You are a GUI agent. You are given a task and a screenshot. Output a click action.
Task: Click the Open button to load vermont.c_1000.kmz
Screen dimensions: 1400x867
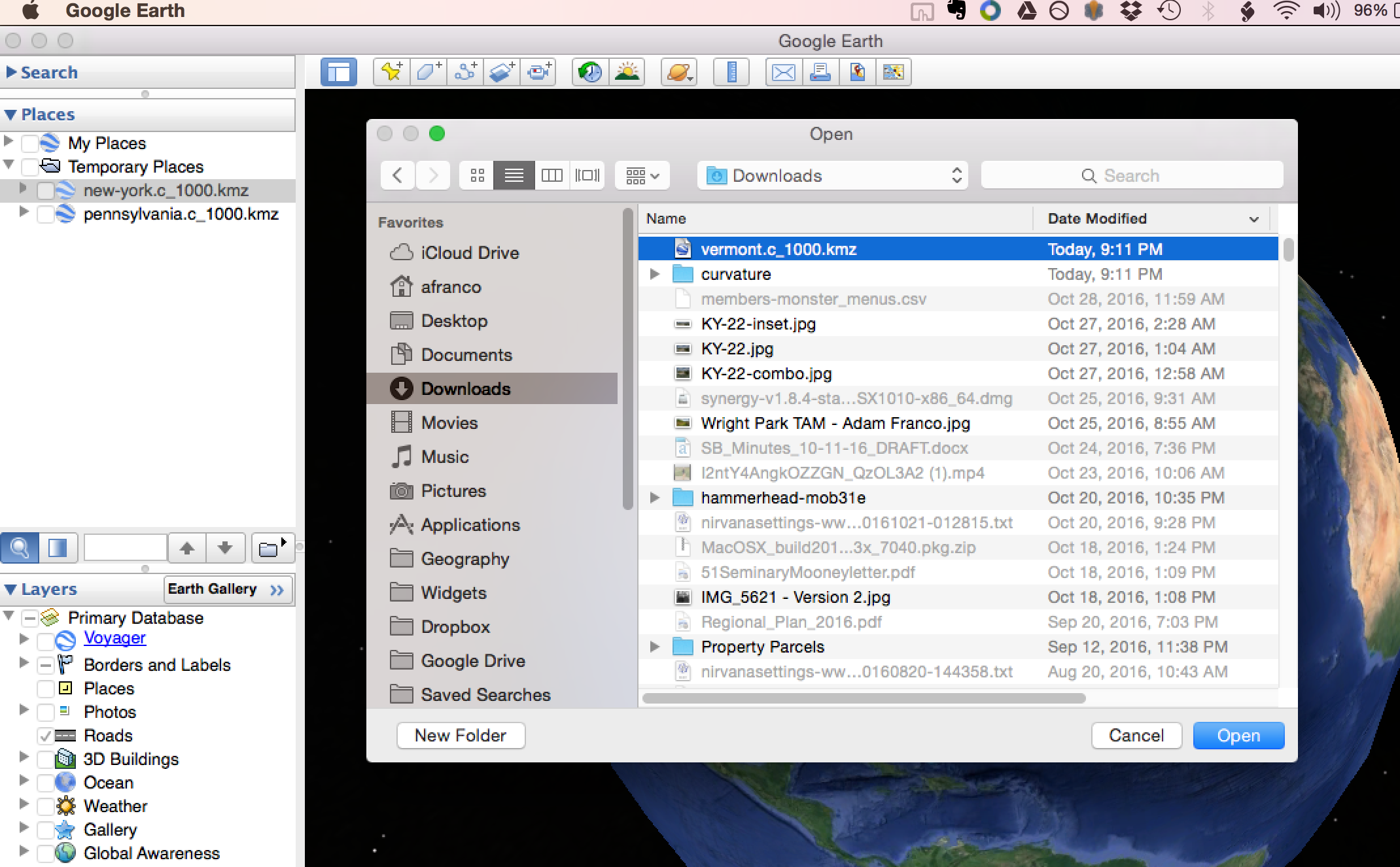[1238, 736]
